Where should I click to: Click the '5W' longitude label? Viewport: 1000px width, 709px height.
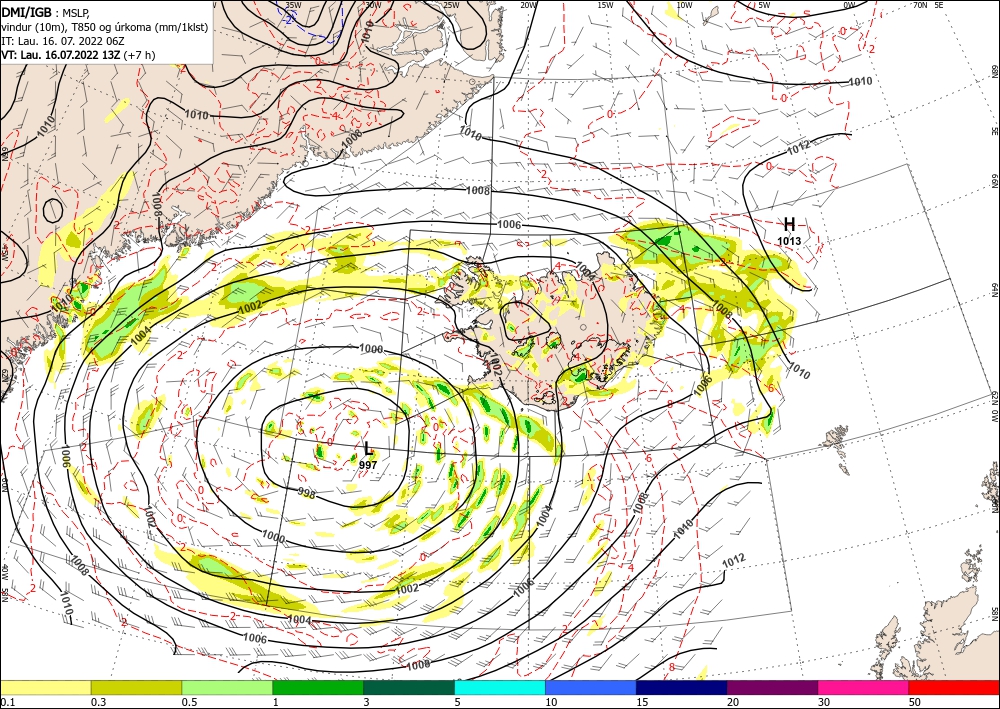click(x=764, y=5)
